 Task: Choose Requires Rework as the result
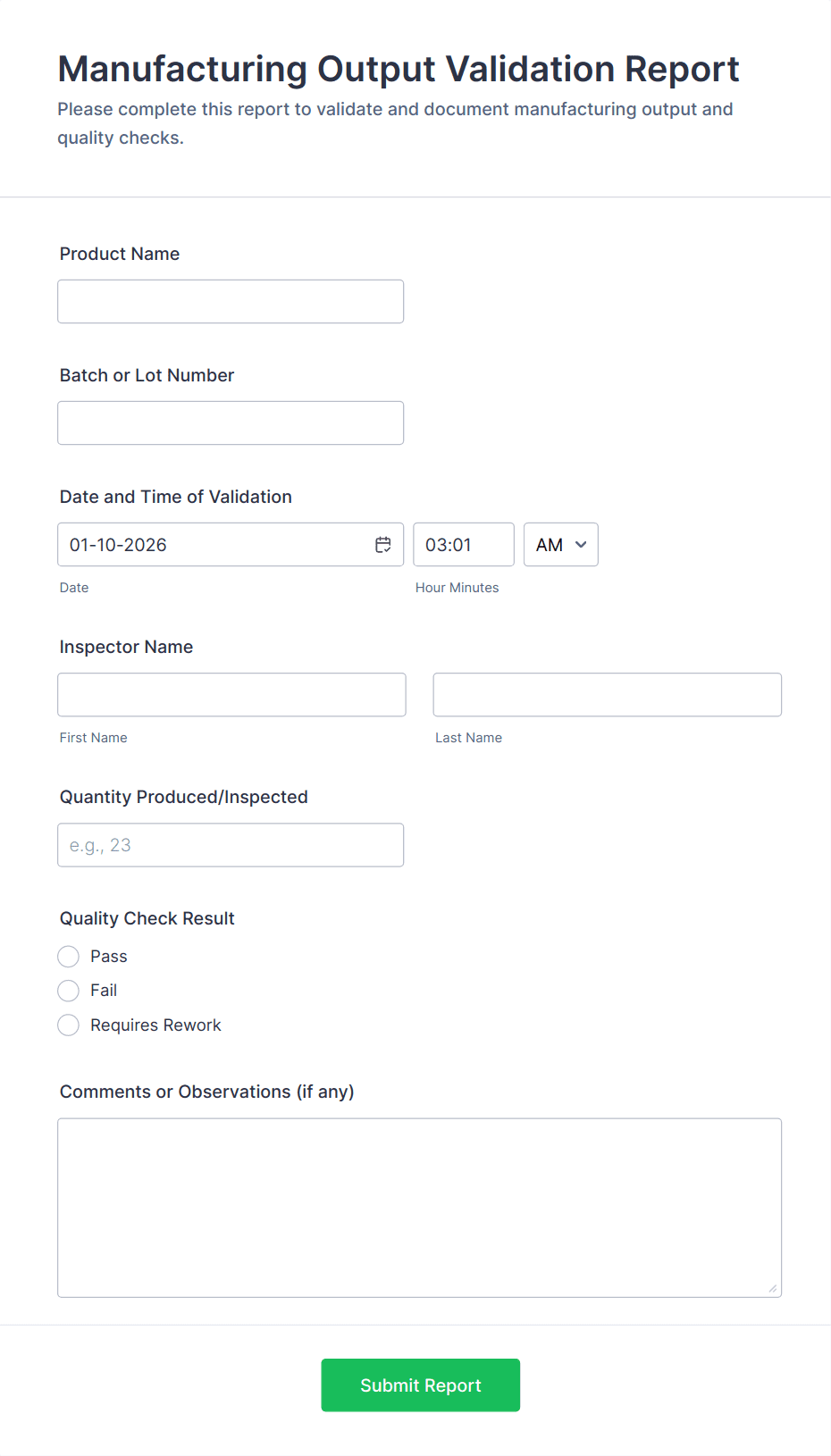click(x=68, y=1025)
